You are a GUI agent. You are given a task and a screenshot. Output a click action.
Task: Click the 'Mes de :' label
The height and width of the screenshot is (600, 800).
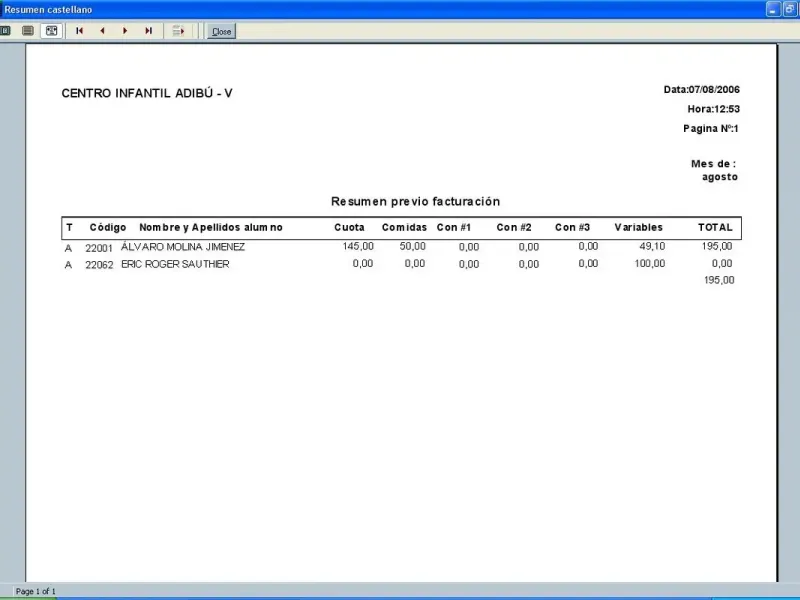[x=713, y=164]
